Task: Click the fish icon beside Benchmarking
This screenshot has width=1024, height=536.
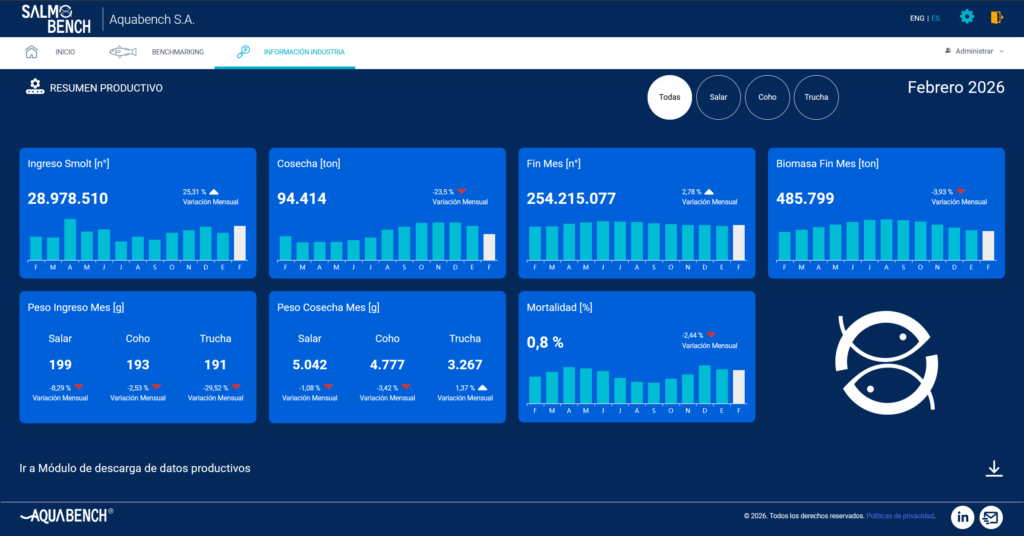Action: (x=122, y=51)
